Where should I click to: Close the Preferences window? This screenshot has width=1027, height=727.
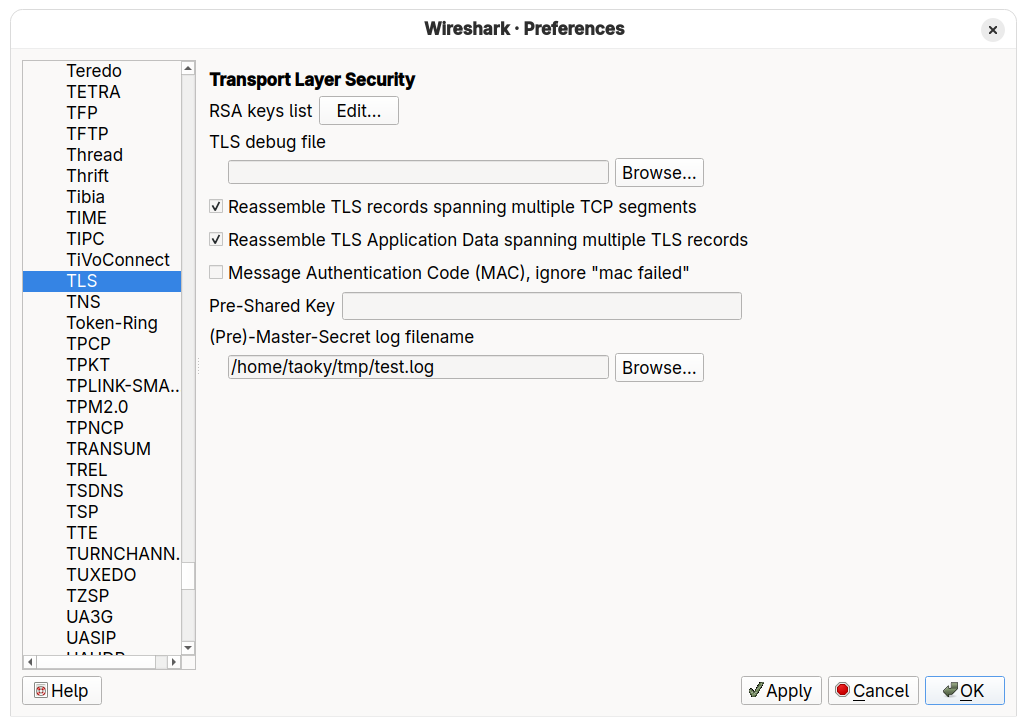[992, 29]
